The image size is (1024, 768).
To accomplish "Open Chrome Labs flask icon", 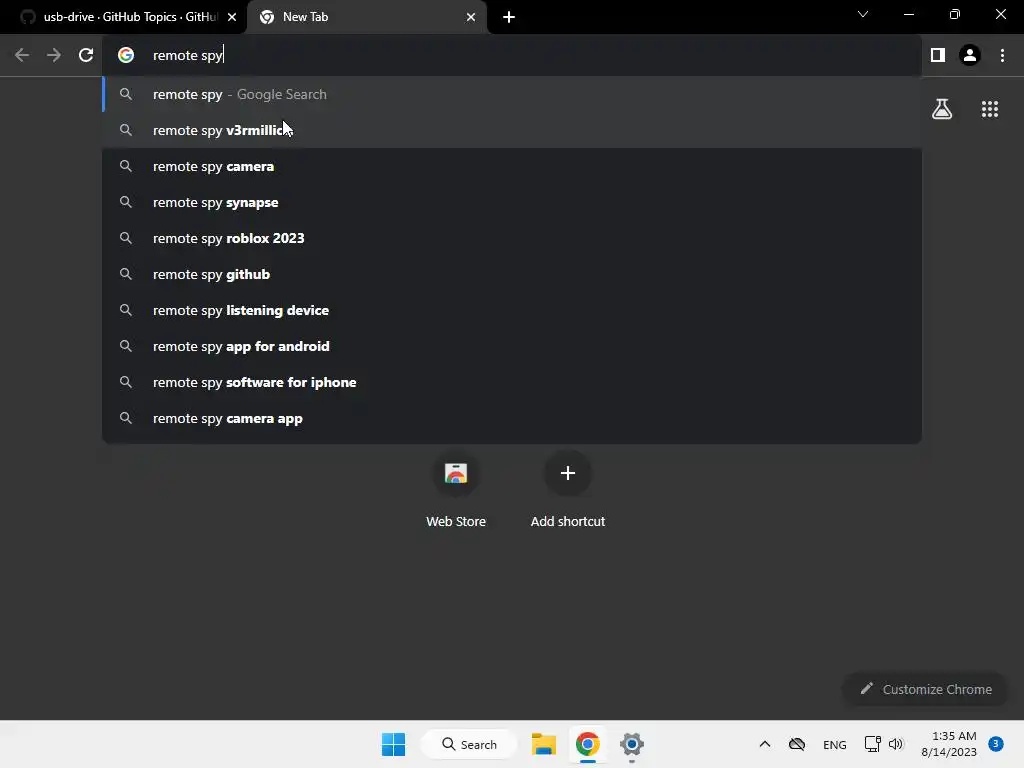I will (x=942, y=109).
